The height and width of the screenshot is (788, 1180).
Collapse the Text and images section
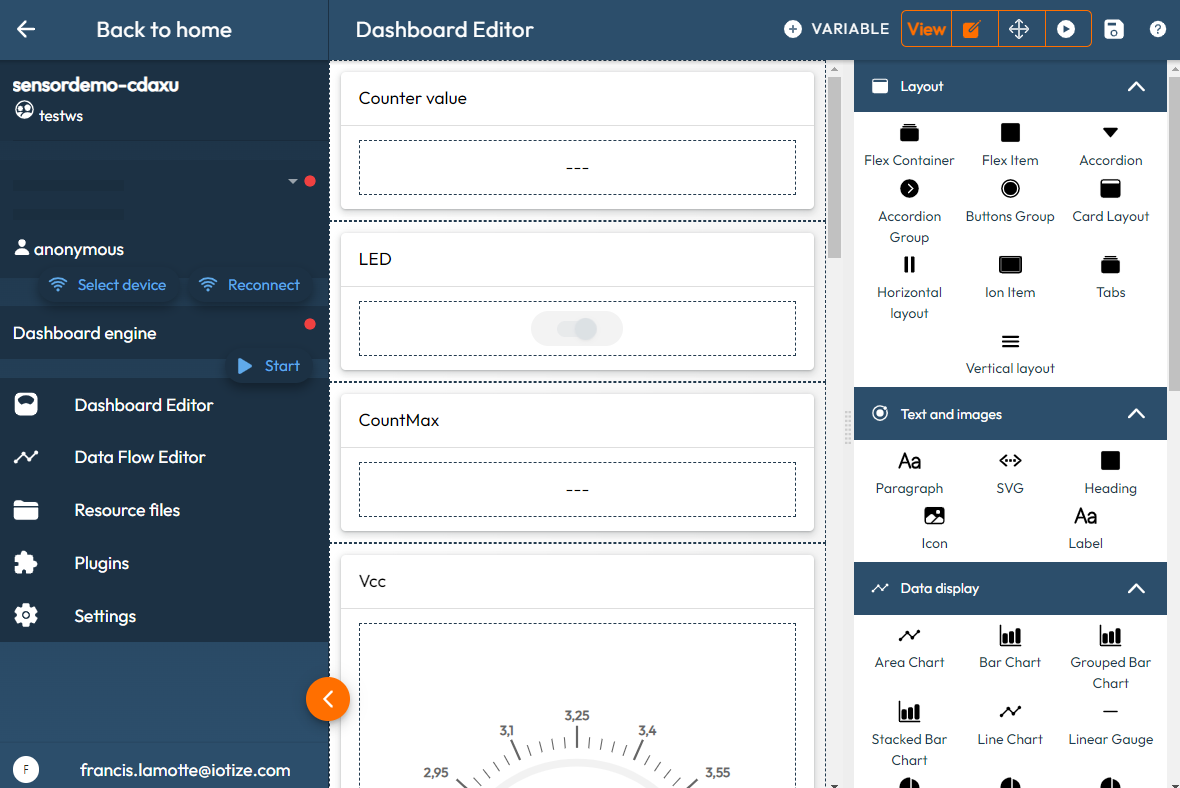click(1136, 413)
